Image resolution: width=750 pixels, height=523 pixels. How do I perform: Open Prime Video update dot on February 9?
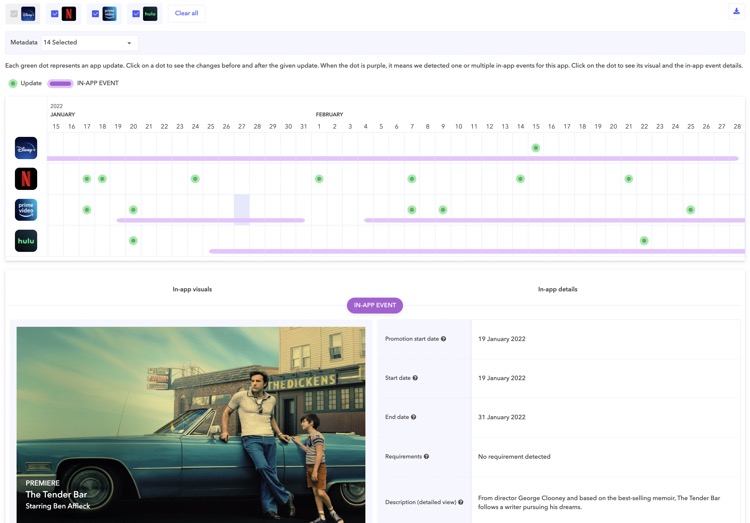[x=443, y=210]
